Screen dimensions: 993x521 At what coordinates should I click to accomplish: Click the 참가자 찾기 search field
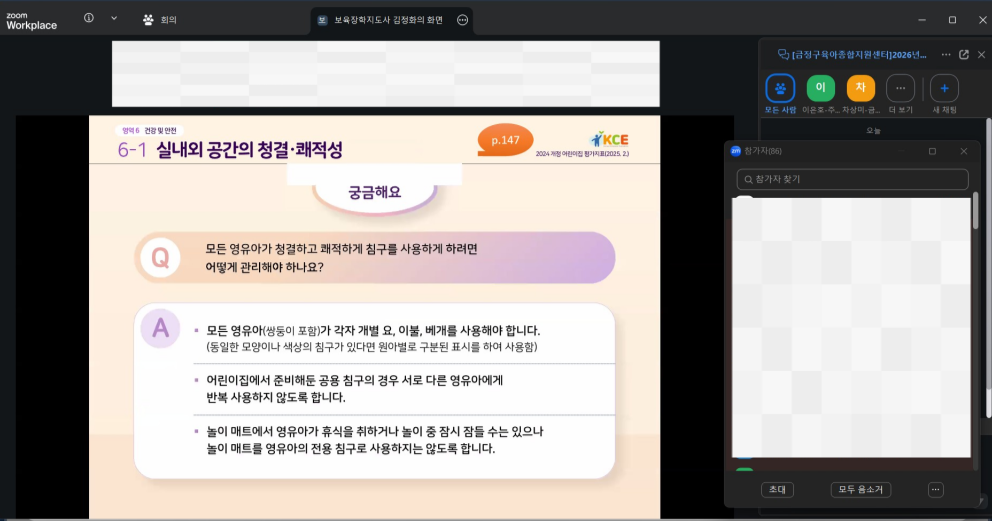853,179
